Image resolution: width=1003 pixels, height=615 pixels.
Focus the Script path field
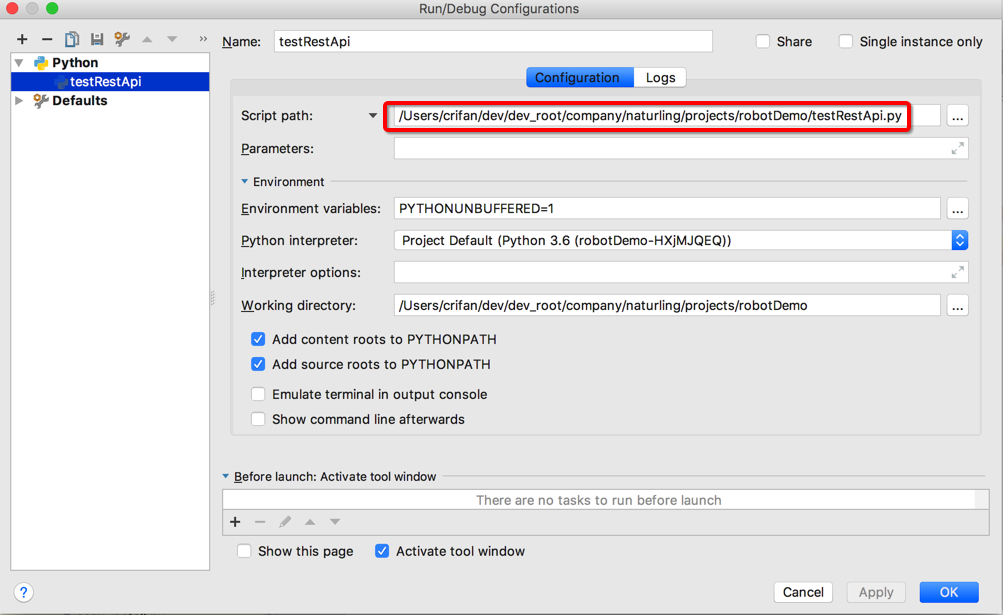667,116
